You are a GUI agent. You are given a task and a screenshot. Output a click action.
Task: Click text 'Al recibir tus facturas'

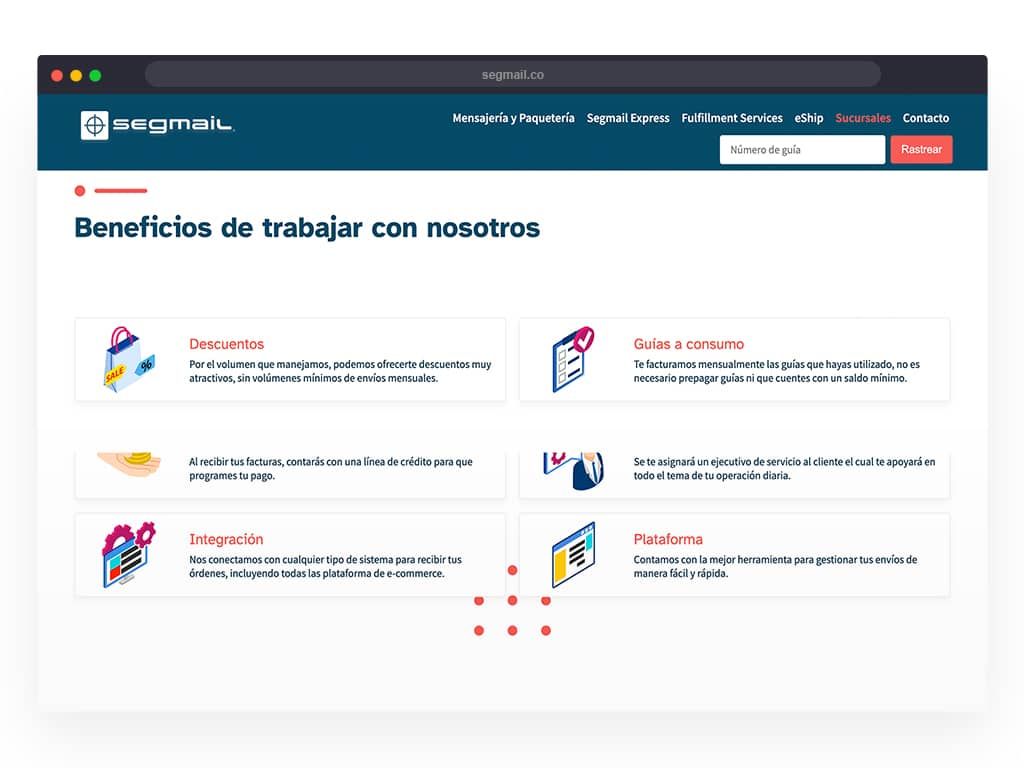(x=236, y=462)
